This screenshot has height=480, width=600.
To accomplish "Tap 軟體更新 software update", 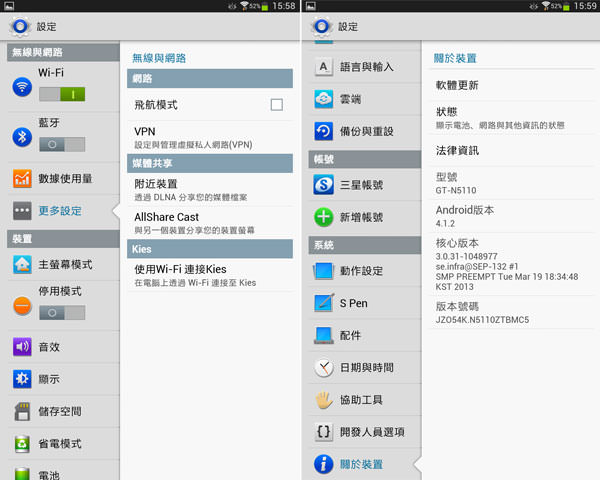I will pos(457,84).
